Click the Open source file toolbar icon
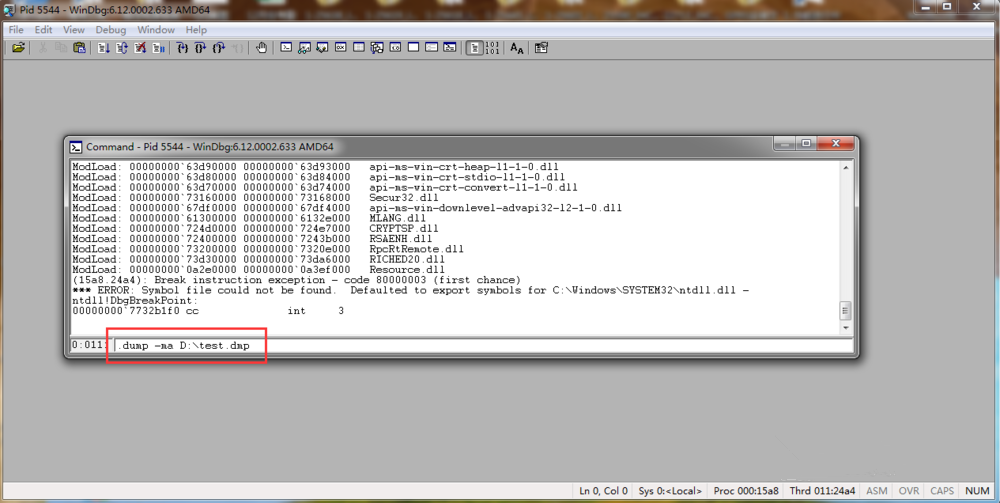This screenshot has height=503, width=1000. pyautogui.click(x=18, y=48)
